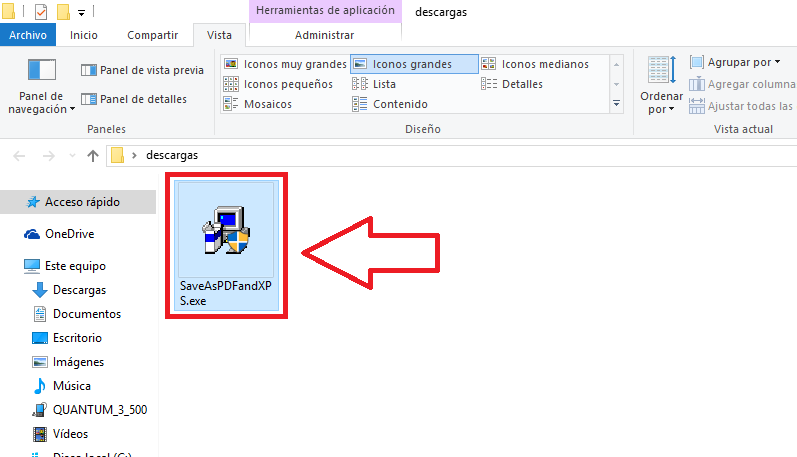Click the folder icon in address bar
The height and width of the screenshot is (457, 797).
click(117, 155)
